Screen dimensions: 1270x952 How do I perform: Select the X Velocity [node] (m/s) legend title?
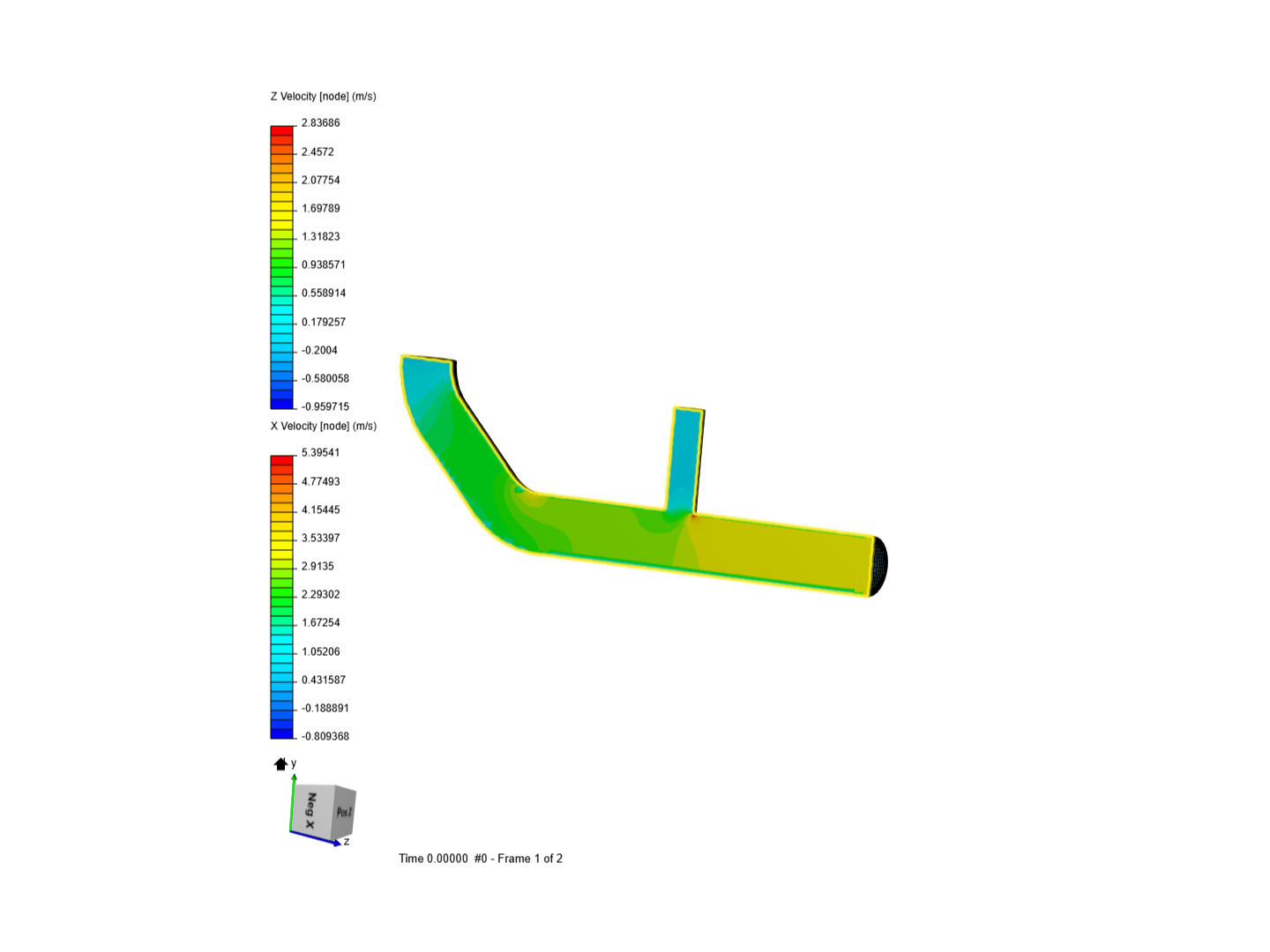click(x=324, y=426)
